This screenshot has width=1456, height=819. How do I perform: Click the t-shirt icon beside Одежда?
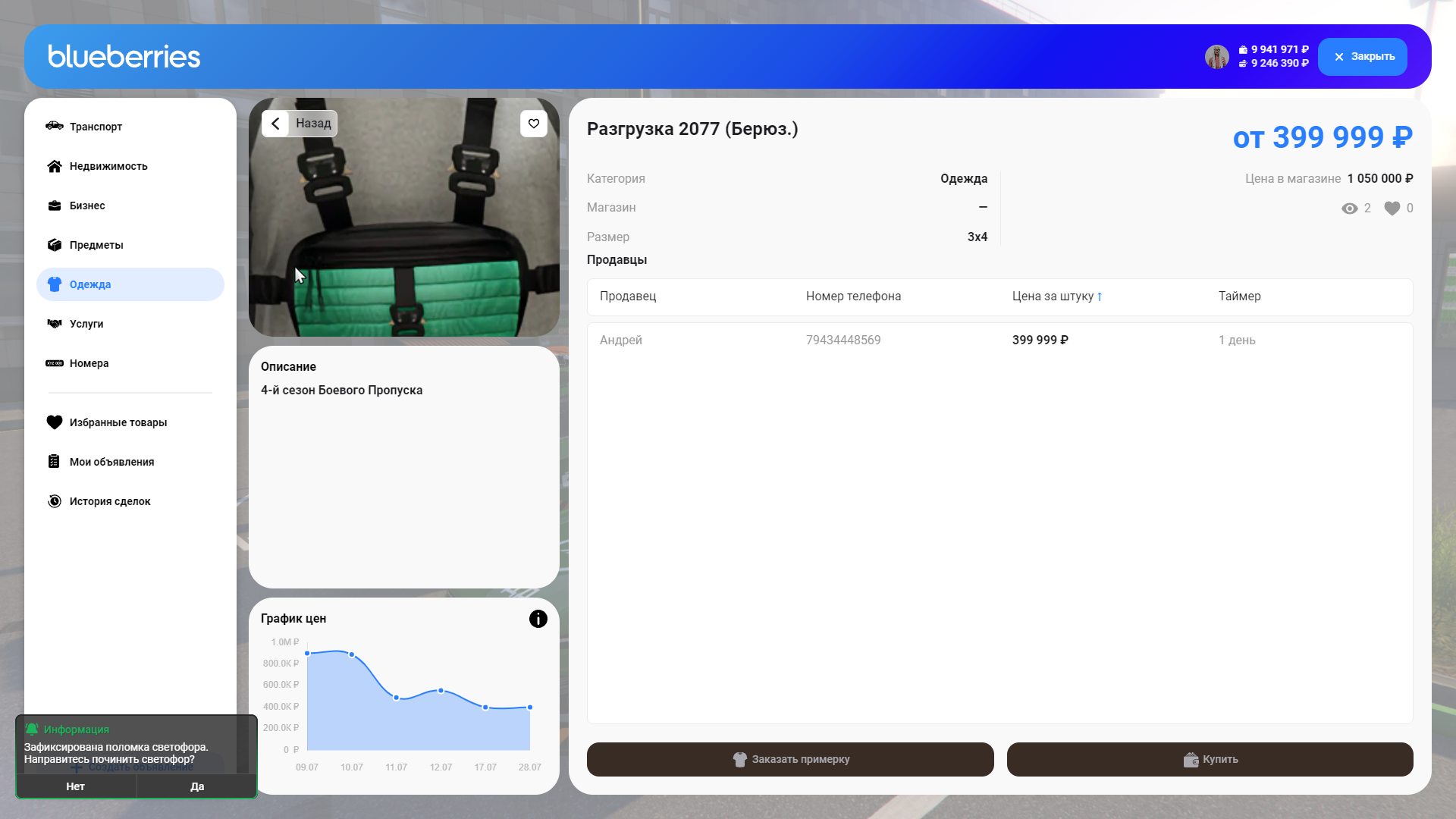click(x=55, y=284)
